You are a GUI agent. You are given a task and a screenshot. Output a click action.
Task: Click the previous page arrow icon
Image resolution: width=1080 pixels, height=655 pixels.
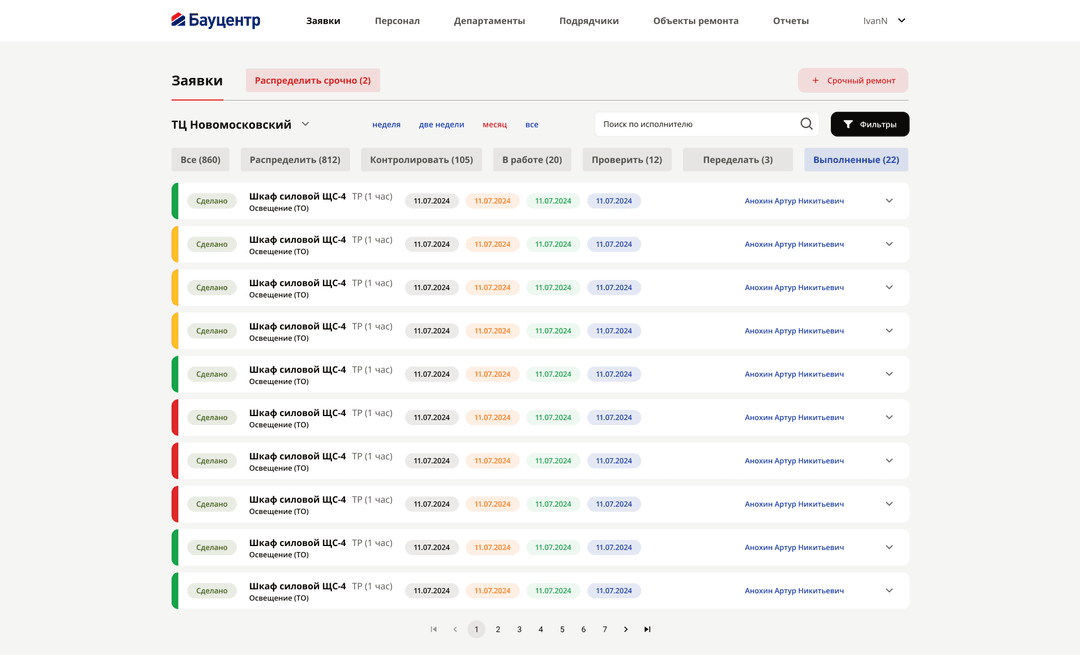pos(455,629)
